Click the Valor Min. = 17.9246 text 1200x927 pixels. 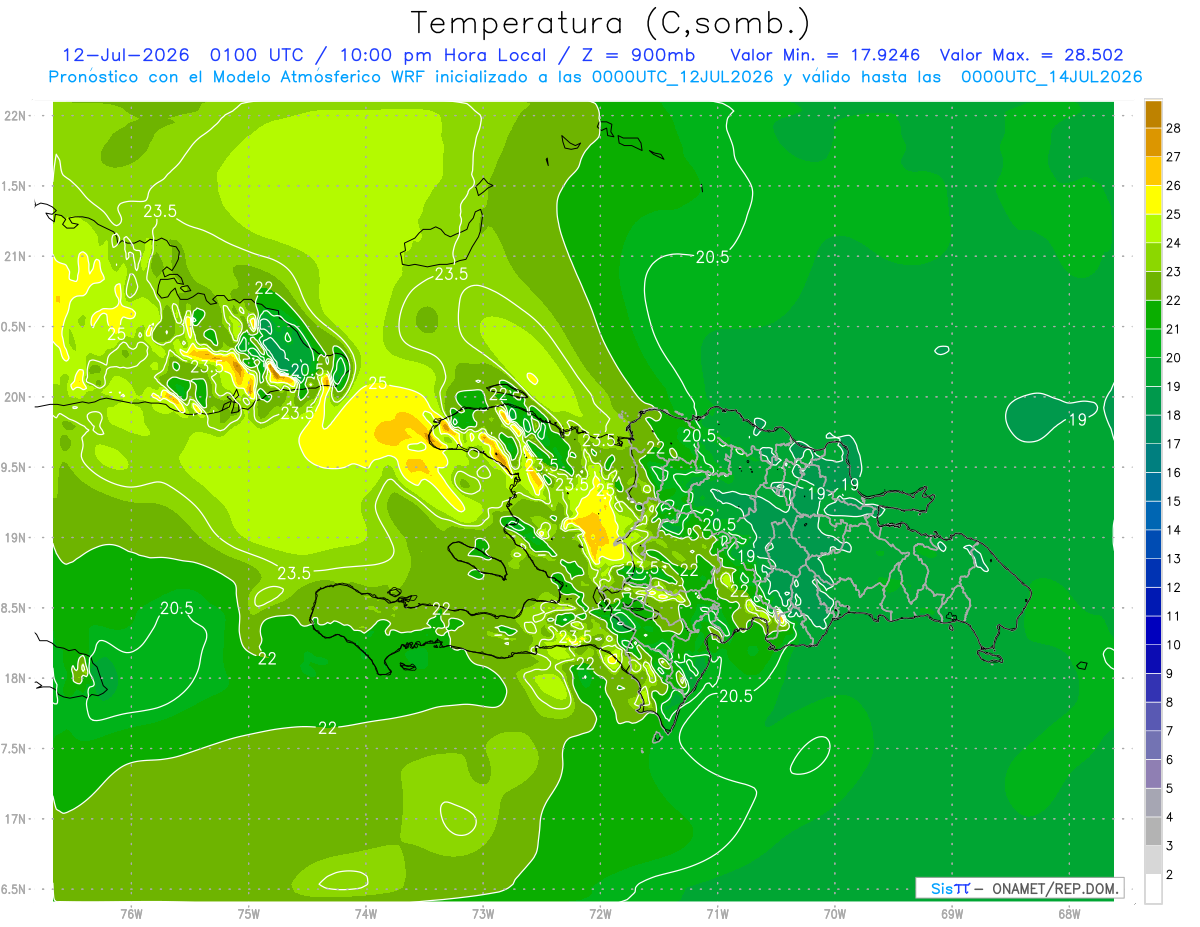[x=830, y=55]
